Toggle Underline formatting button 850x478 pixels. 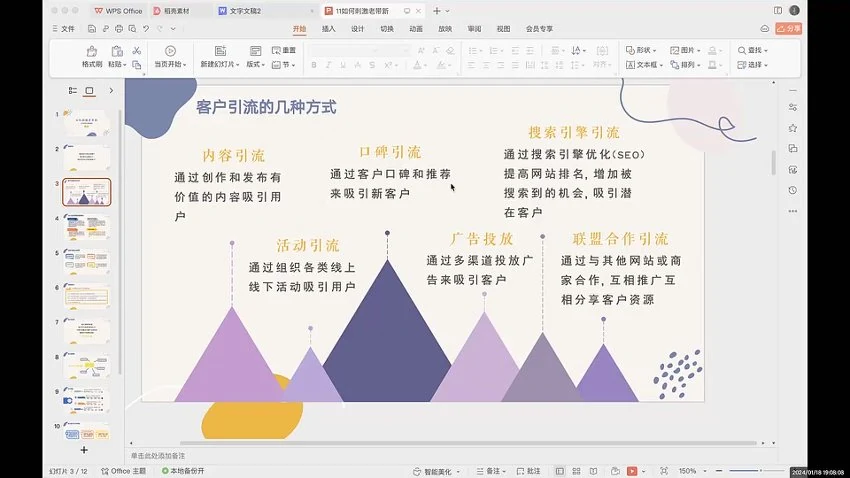[343, 65]
